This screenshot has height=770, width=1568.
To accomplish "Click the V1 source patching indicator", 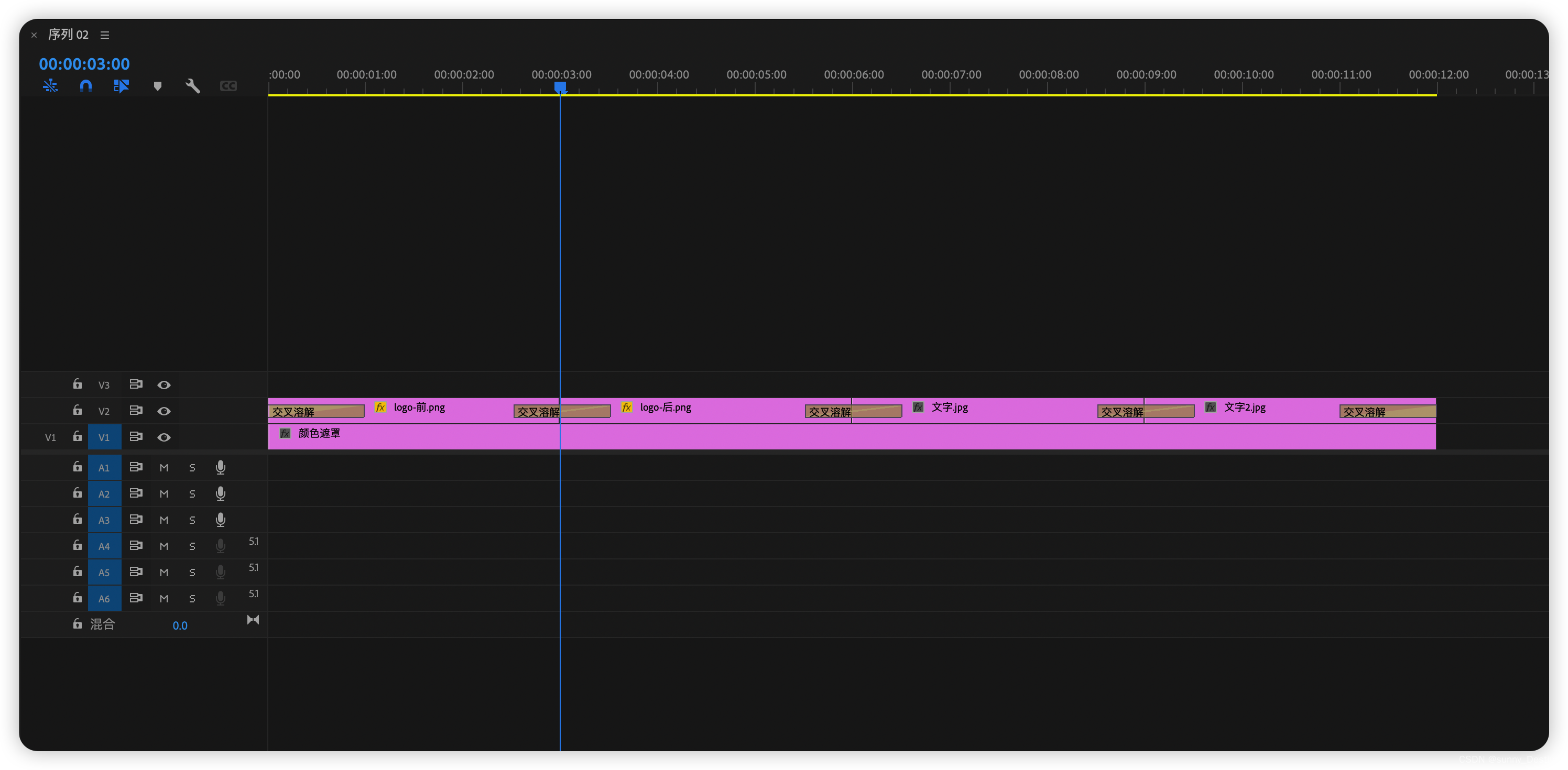I will 50,437.
